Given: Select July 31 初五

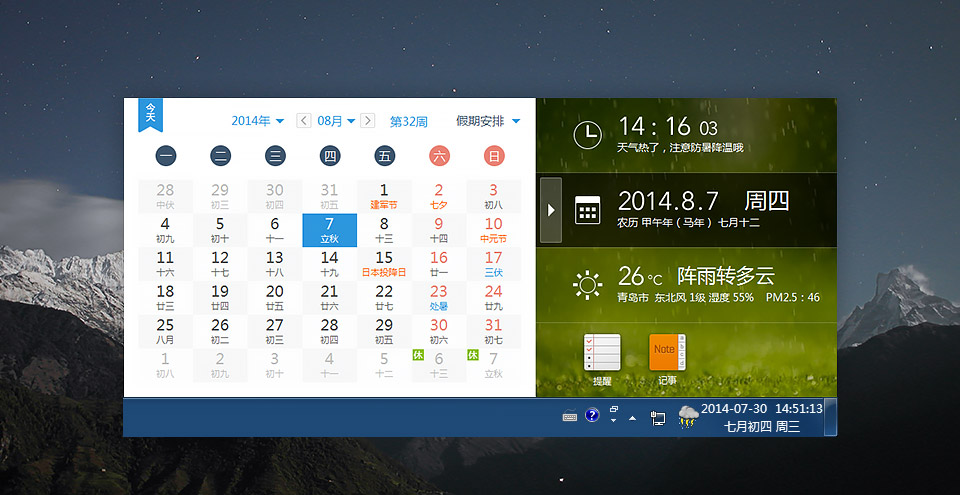Looking at the screenshot, I should tap(329, 196).
